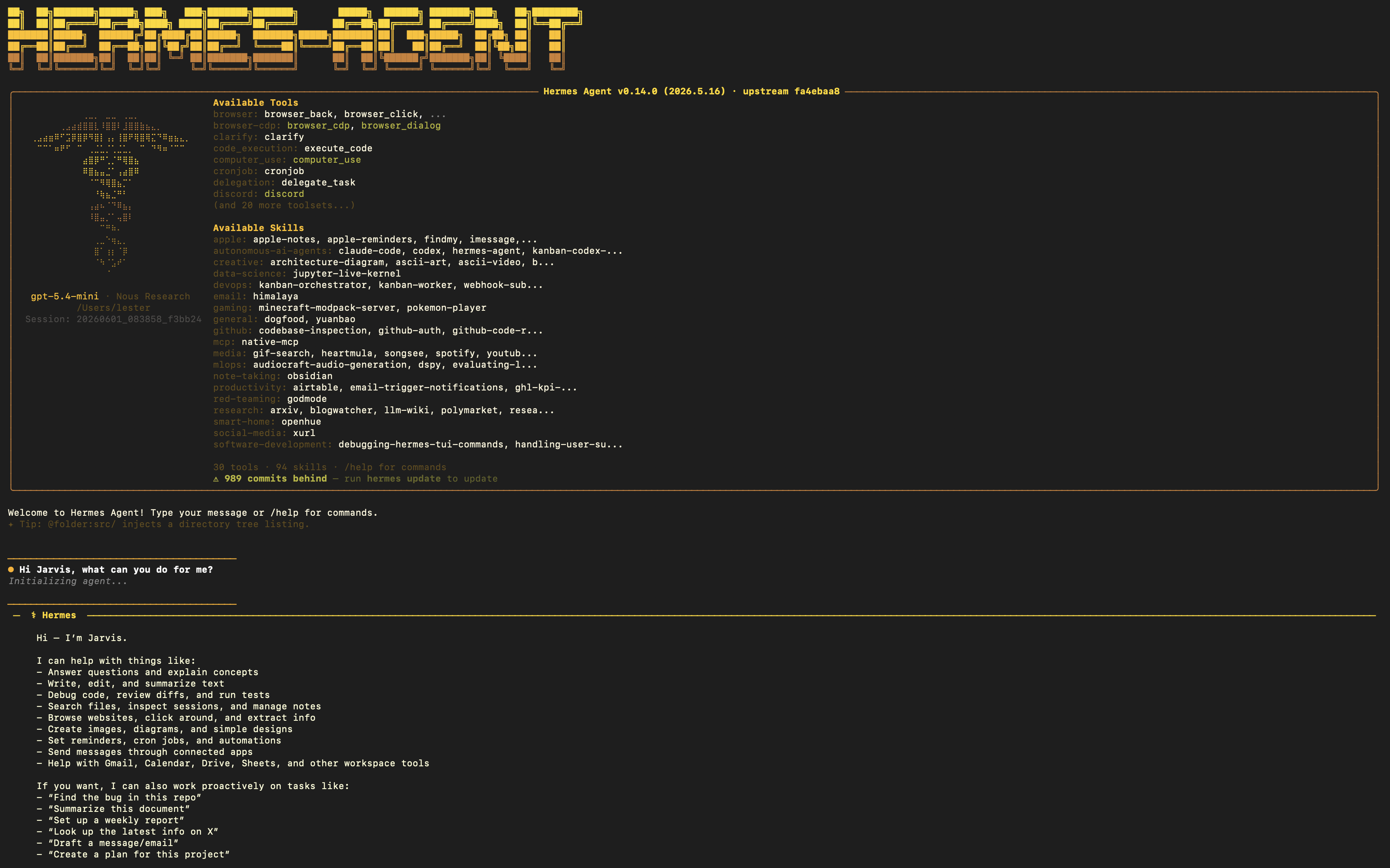1390x868 pixels.
Task: Click the orange dot before Hi Jarvis
Action: click(x=11, y=569)
